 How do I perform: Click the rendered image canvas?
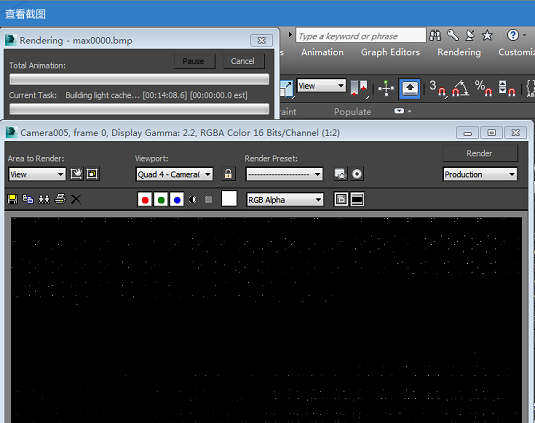tap(266, 320)
